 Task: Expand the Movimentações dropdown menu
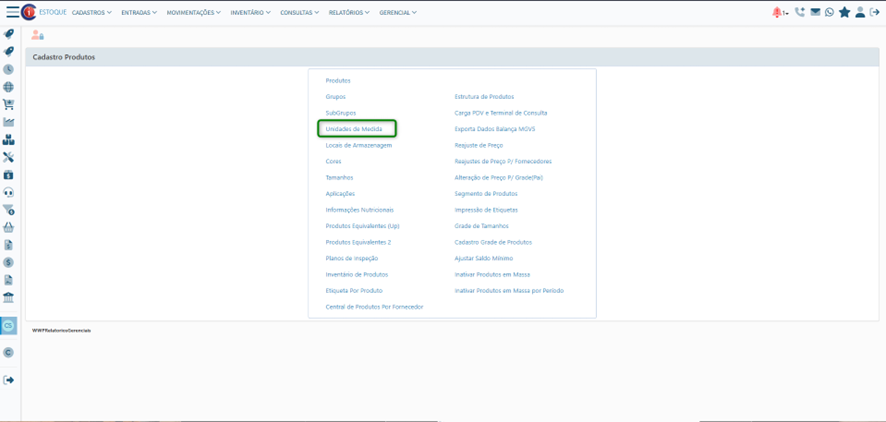[194, 13]
